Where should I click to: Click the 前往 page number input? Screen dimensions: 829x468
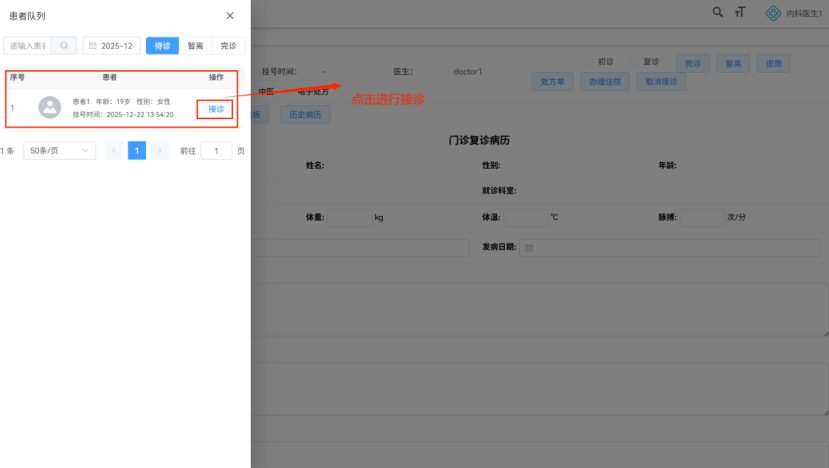(216, 151)
